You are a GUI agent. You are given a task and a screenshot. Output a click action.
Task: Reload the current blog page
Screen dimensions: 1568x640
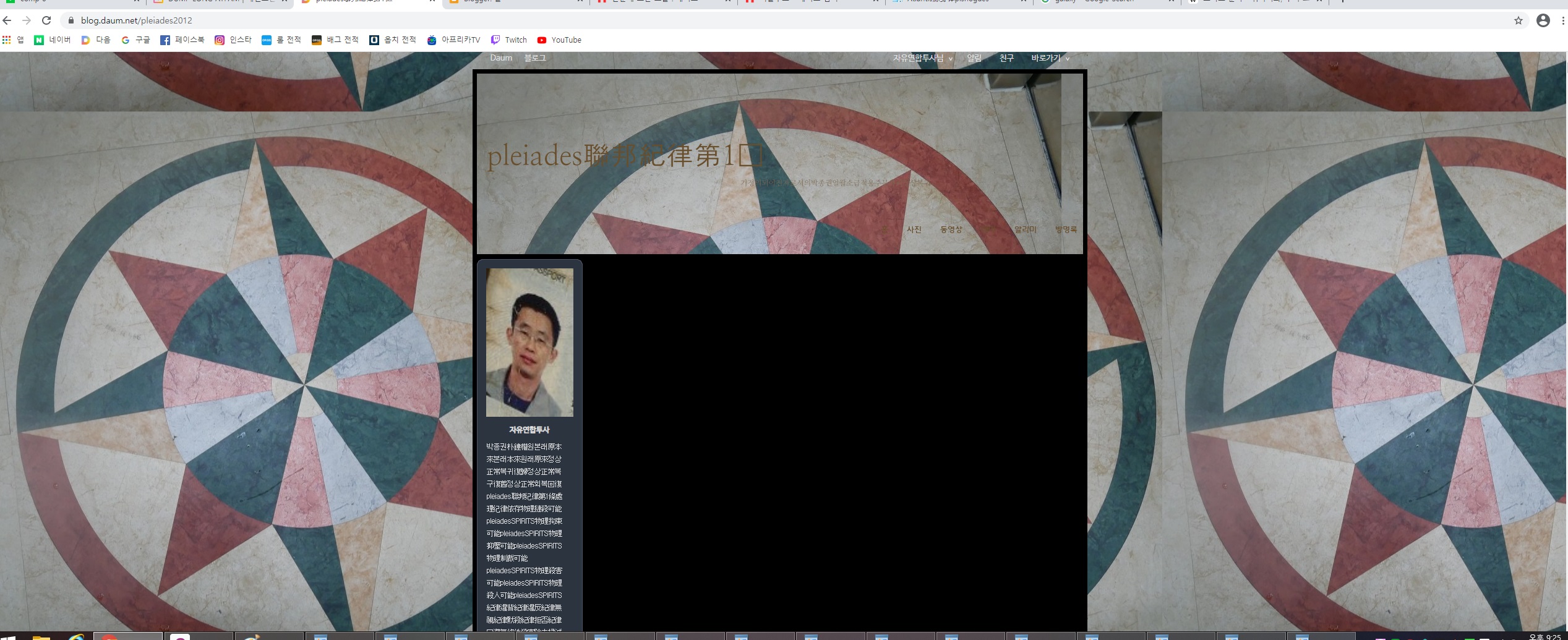tap(46, 20)
